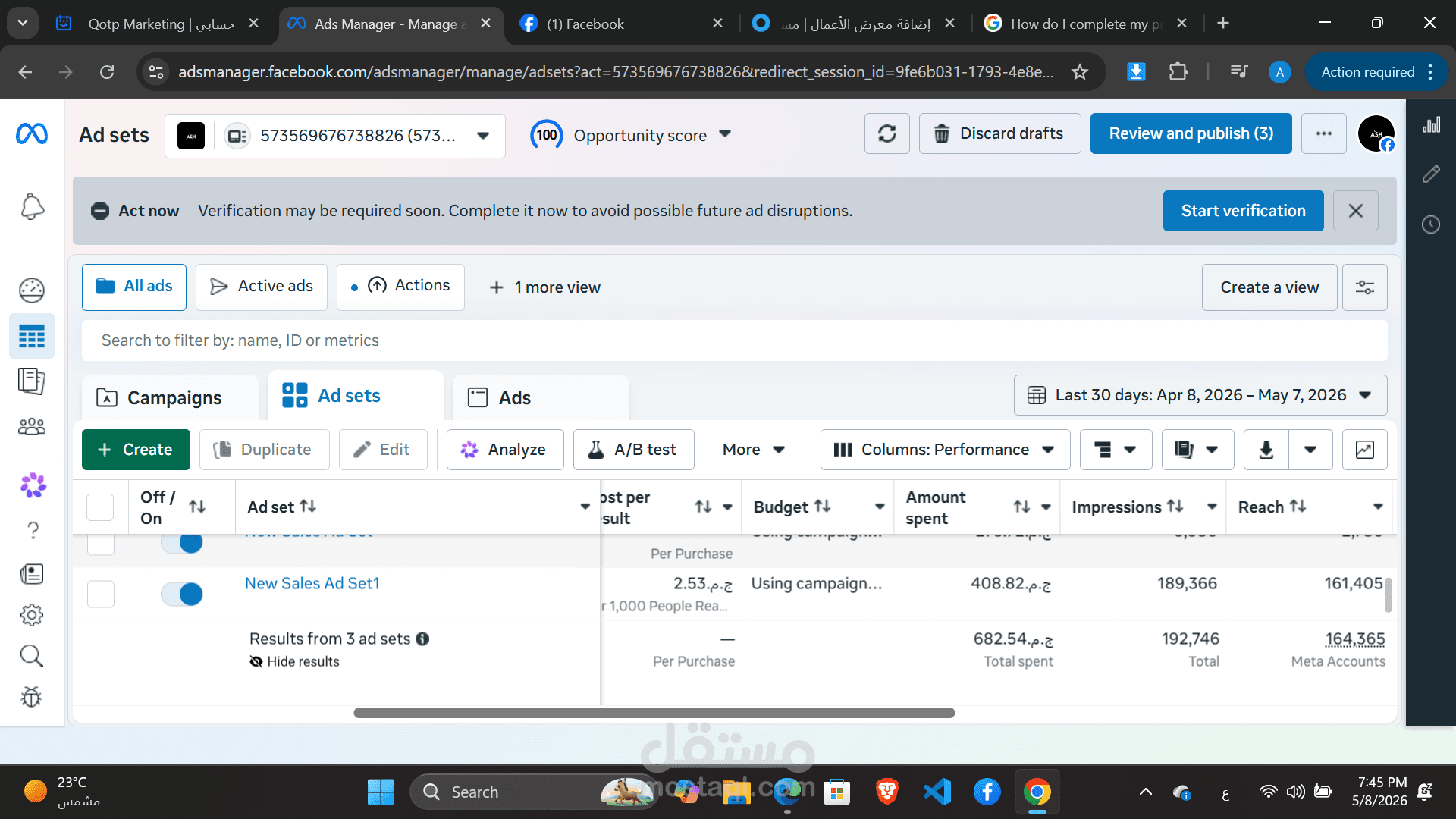Click the Analyze button
The image size is (1456, 819).
[505, 450]
